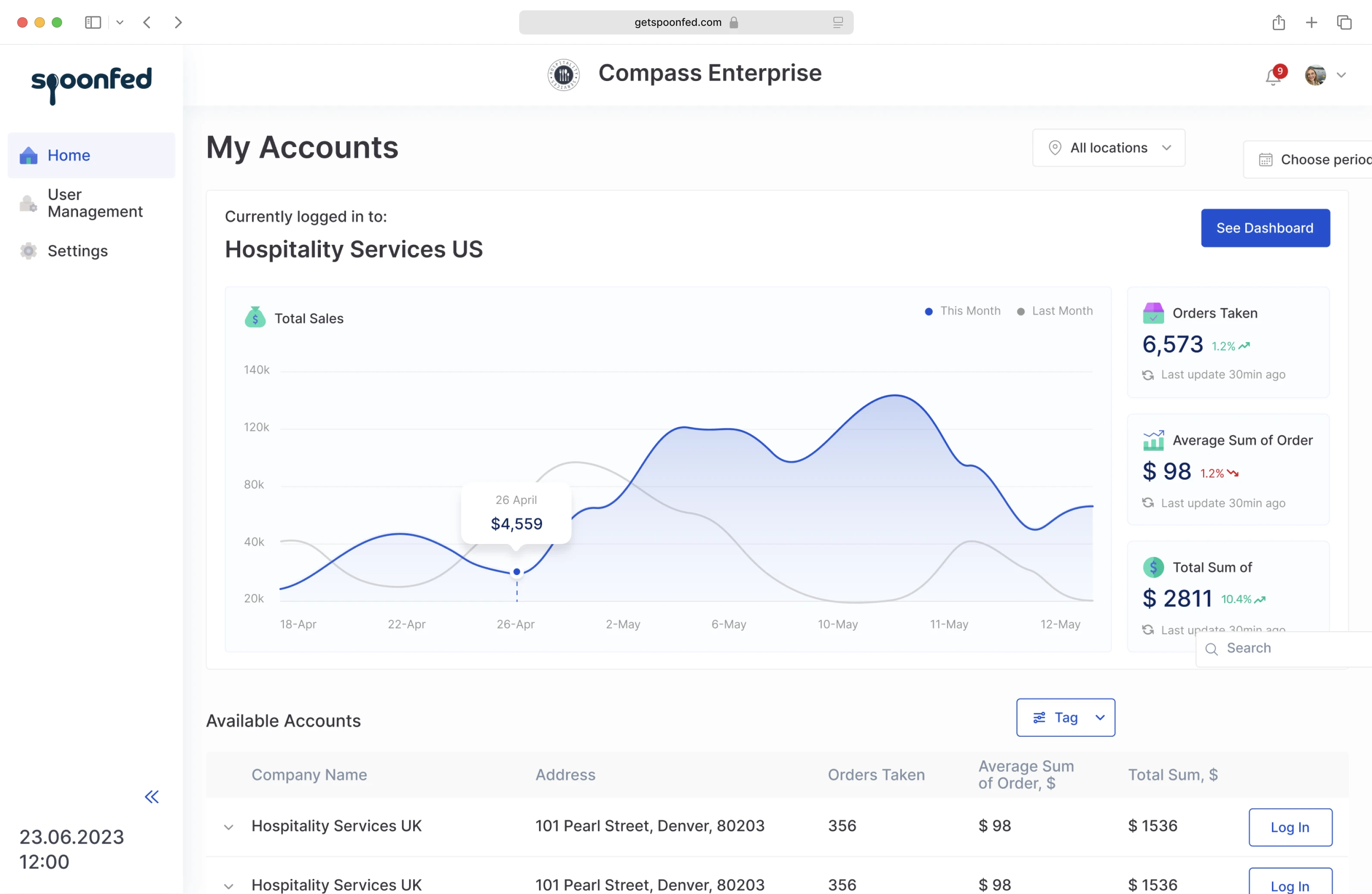Viewport: 1372px width, 894px height.
Task: Open the Tag filter dropdown
Action: click(1065, 718)
